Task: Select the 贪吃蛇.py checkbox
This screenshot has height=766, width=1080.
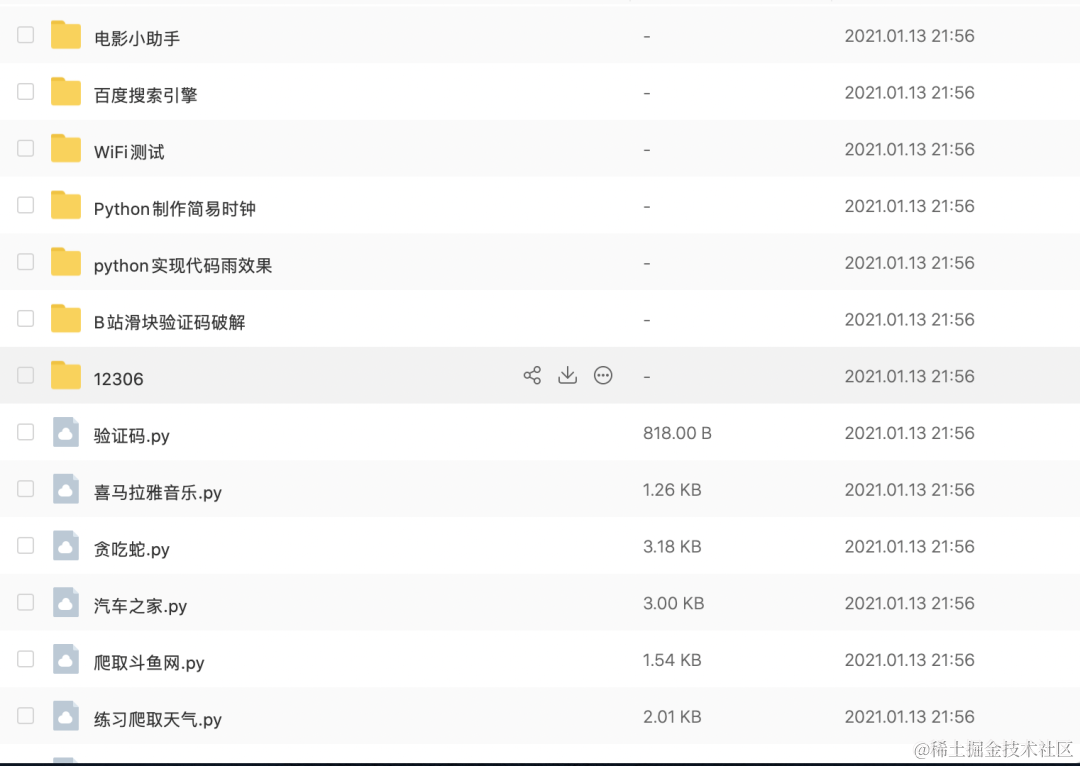Action: (25, 545)
